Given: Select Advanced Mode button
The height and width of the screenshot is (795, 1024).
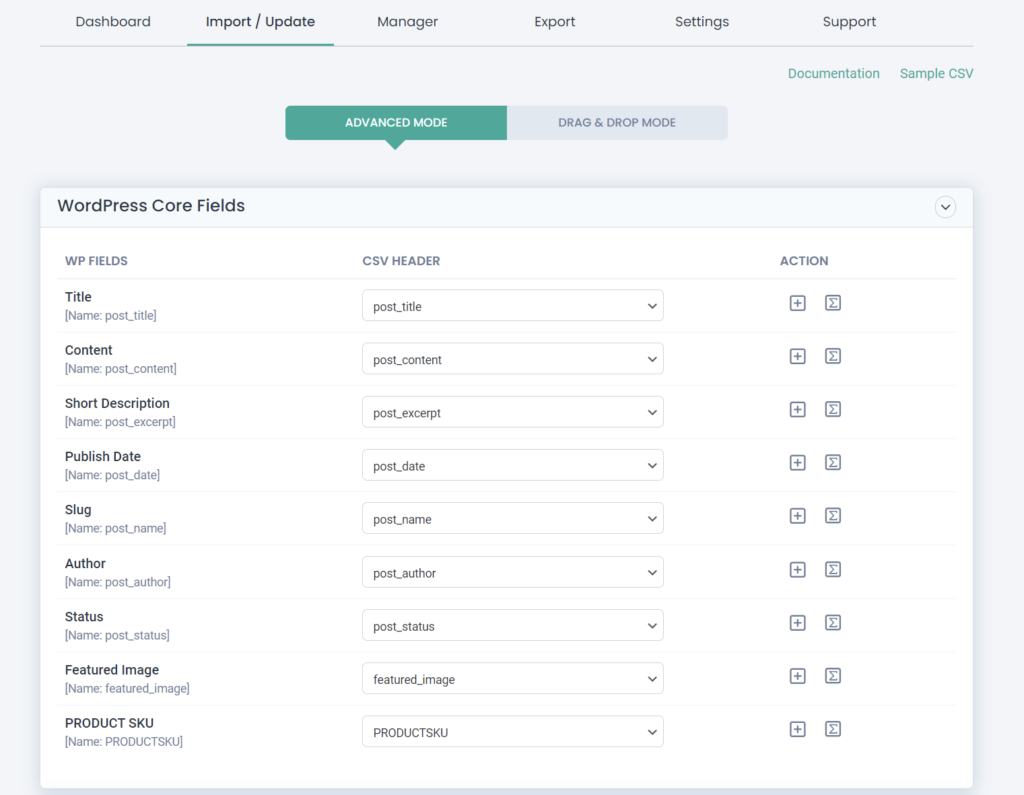Looking at the screenshot, I should 396,123.
